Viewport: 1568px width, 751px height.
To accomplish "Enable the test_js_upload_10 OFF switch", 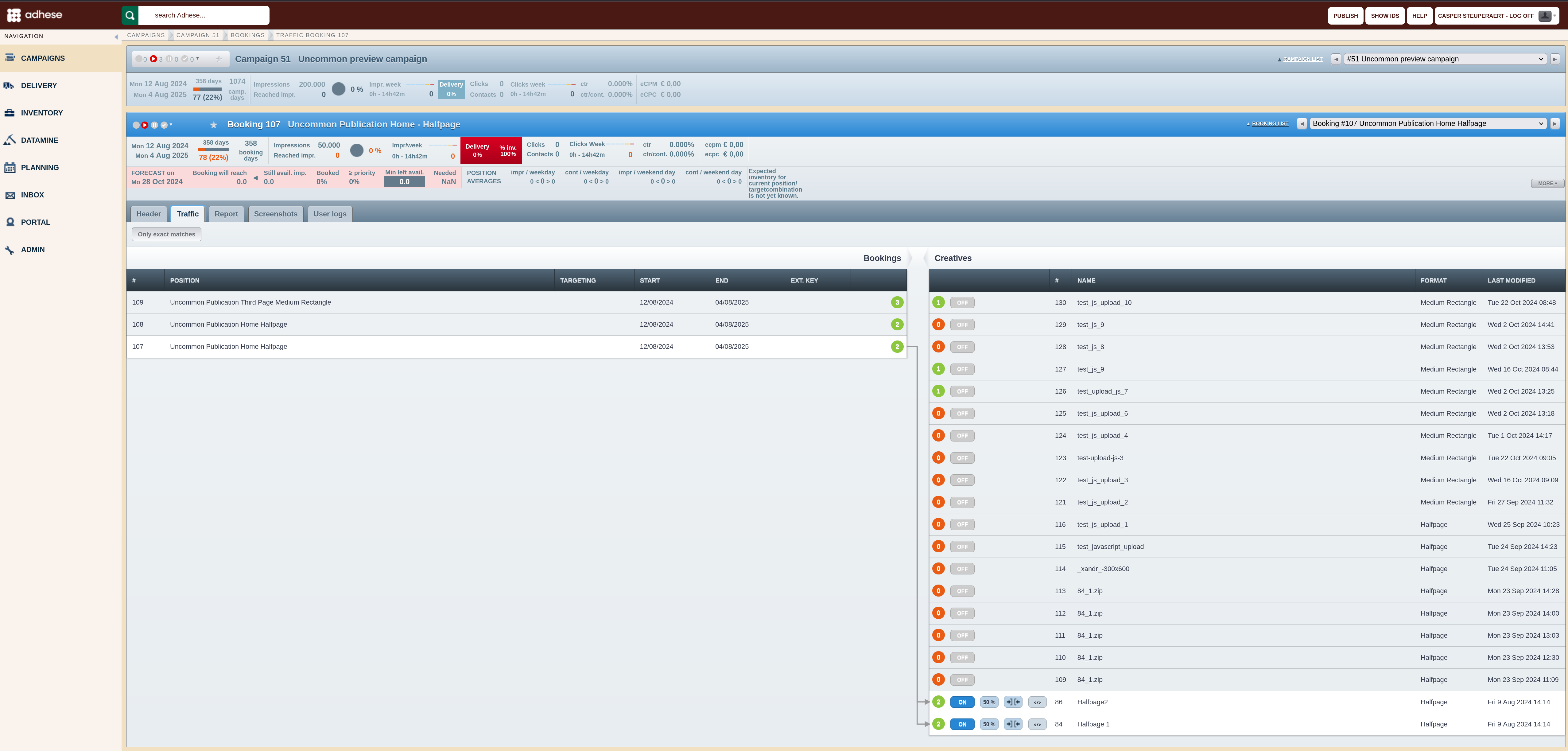I will [x=962, y=302].
